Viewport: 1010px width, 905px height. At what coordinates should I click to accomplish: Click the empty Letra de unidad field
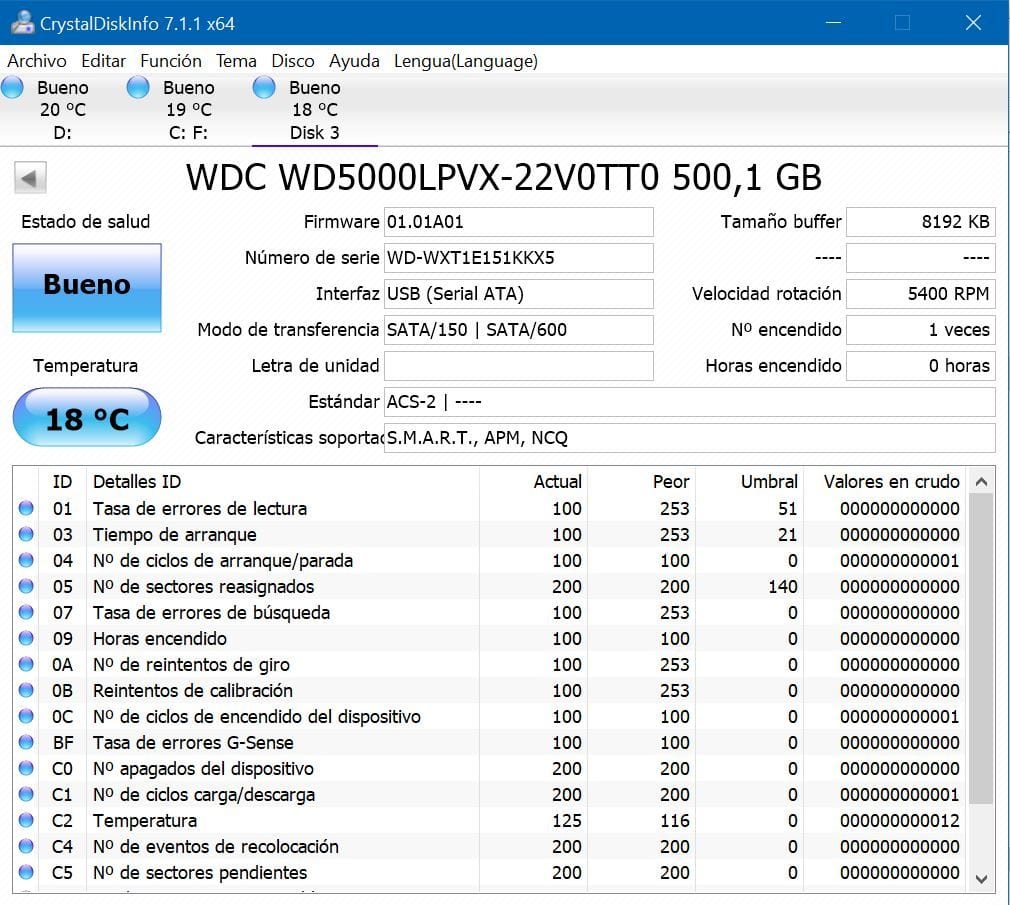pyautogui.click(x=519, y=367)
